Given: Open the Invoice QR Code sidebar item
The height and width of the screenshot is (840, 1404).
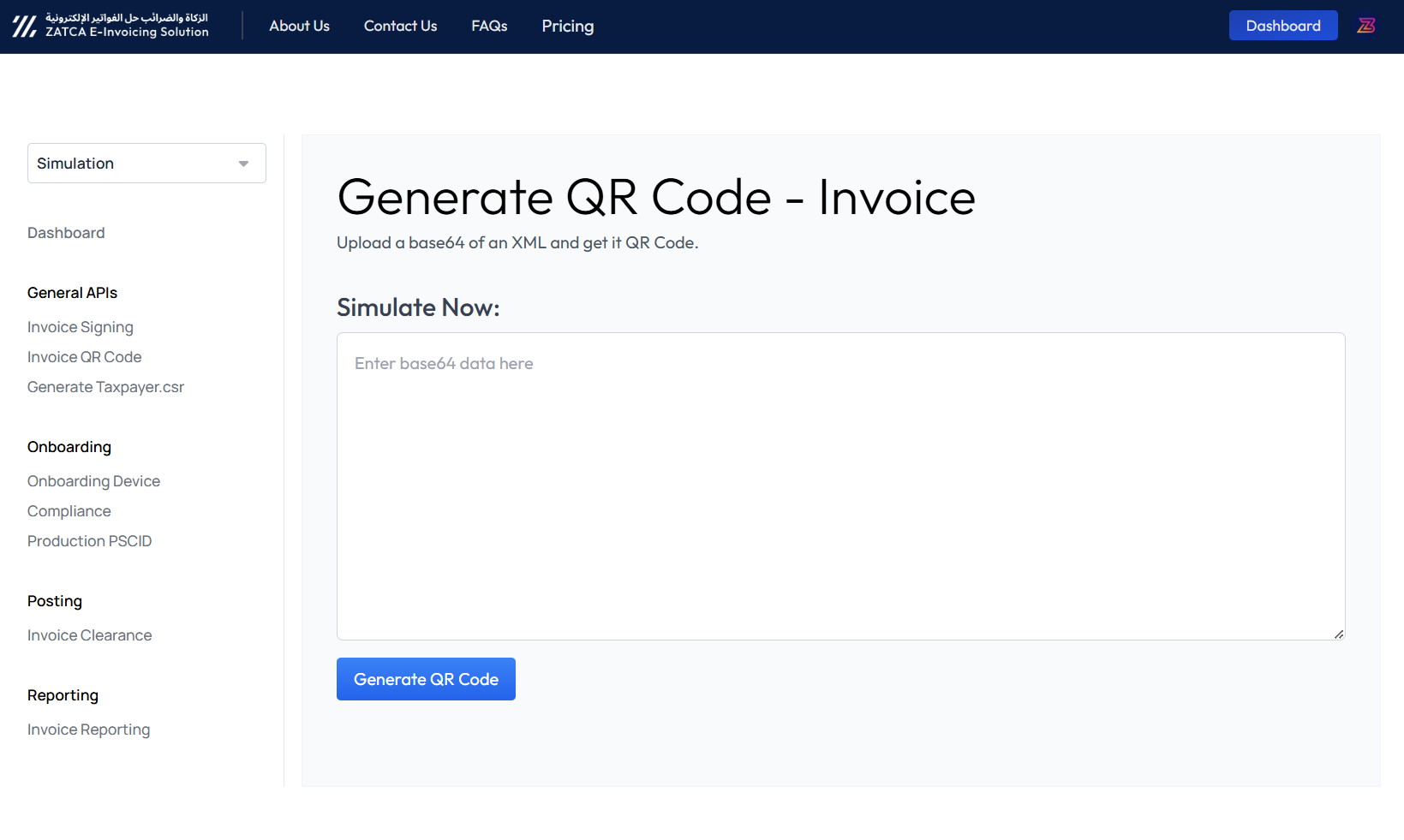Looking at the screenshot, I should tap(84, 356).
